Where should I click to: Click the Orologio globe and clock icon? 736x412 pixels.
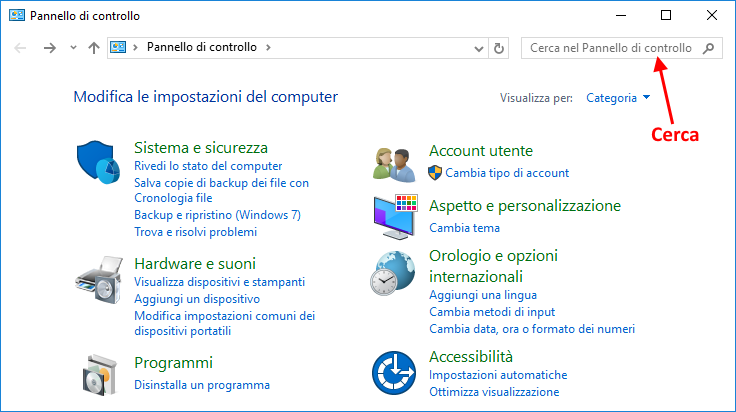(393, 273)
